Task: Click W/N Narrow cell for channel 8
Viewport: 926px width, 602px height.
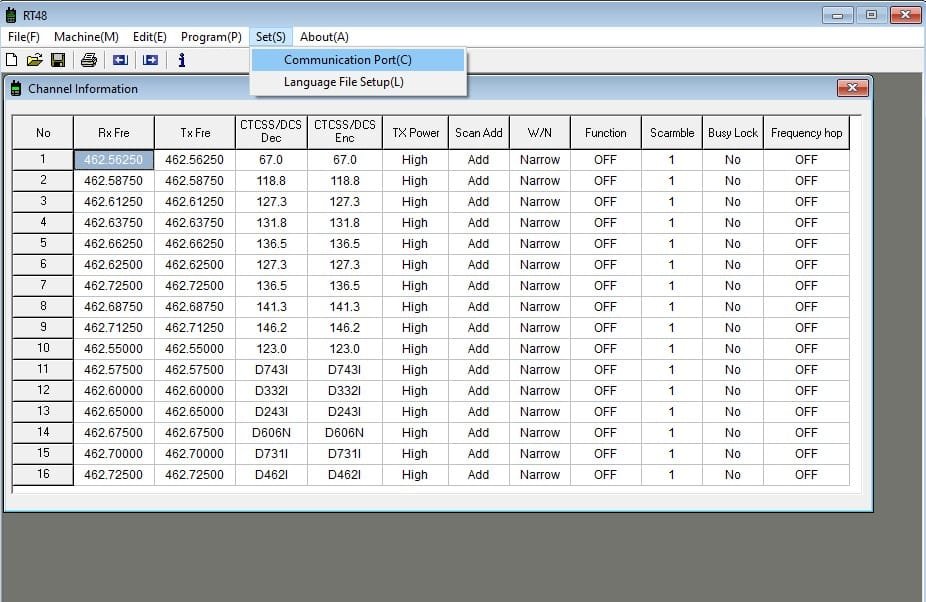Action: coord(539,307)
